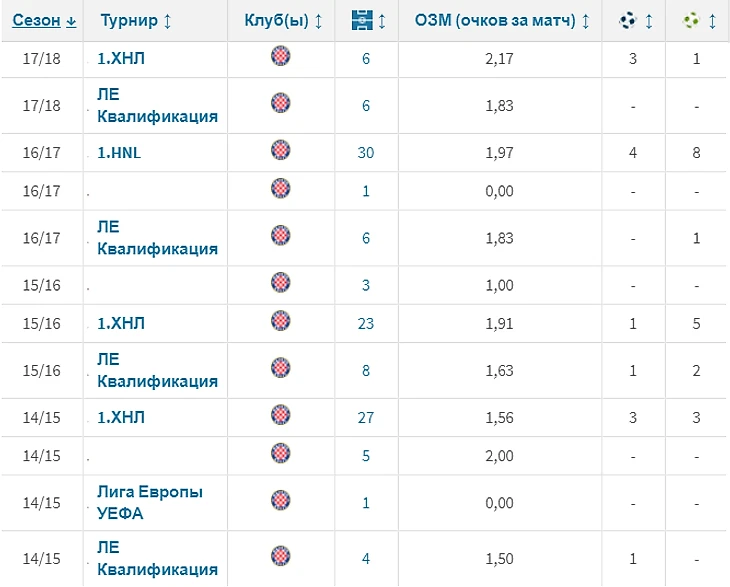Click the 27 matches link in 14/15

coord(365,417)
